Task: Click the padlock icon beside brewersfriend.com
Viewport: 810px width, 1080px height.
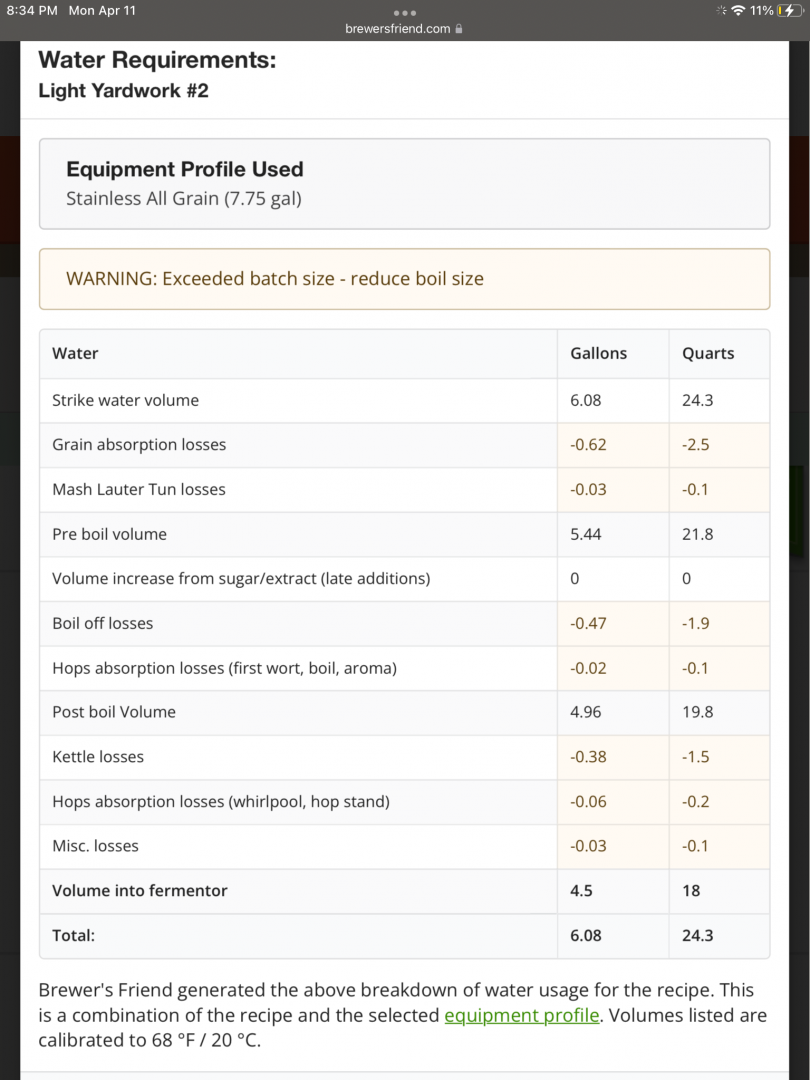Action: 459,29
